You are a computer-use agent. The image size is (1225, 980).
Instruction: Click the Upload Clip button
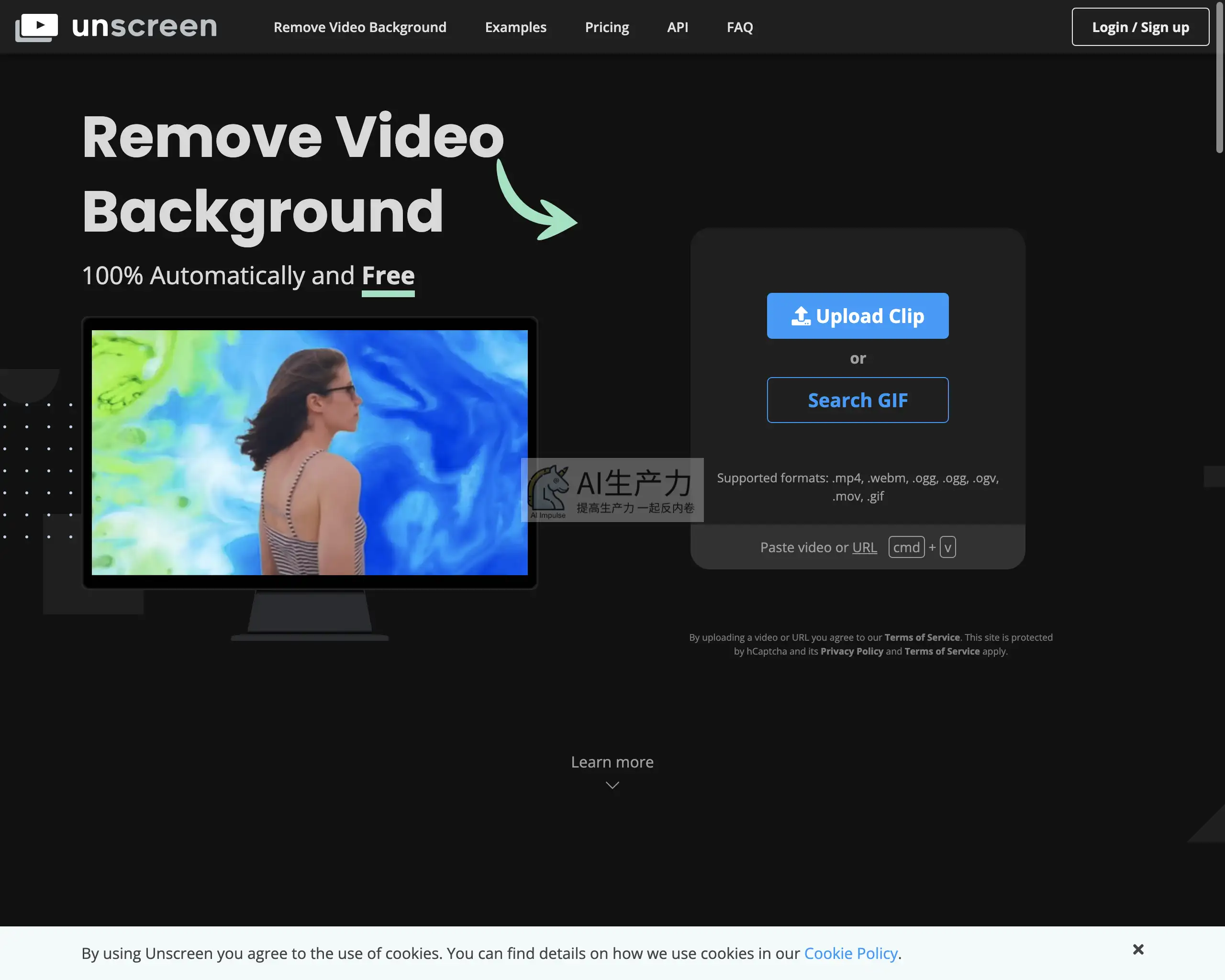(x=857, y=316)
